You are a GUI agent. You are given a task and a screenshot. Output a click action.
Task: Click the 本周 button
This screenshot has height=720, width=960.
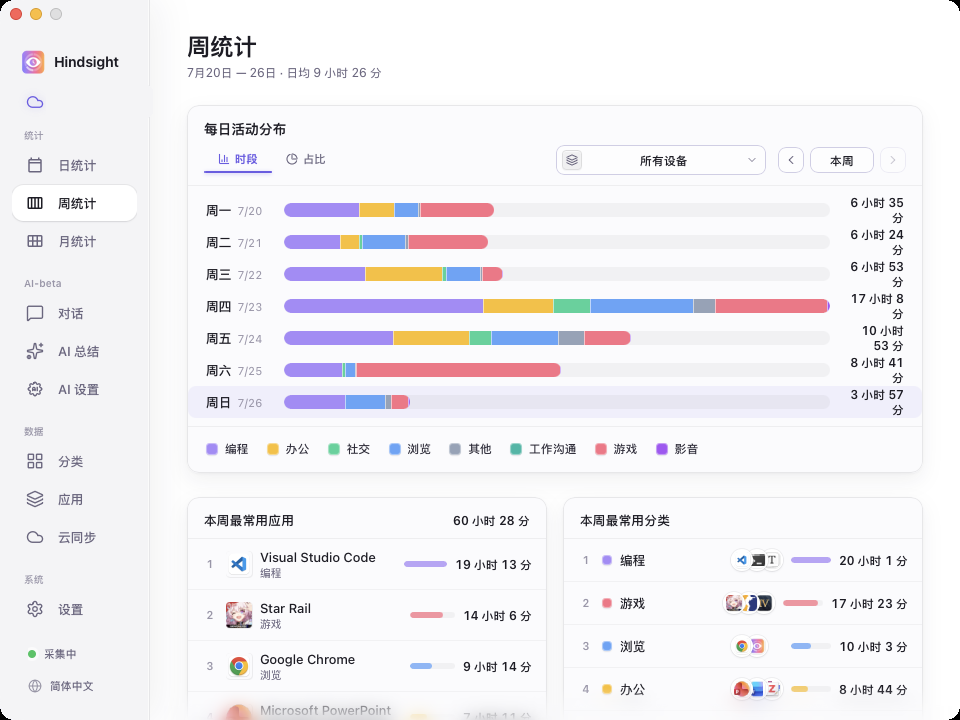pos(842,160)
